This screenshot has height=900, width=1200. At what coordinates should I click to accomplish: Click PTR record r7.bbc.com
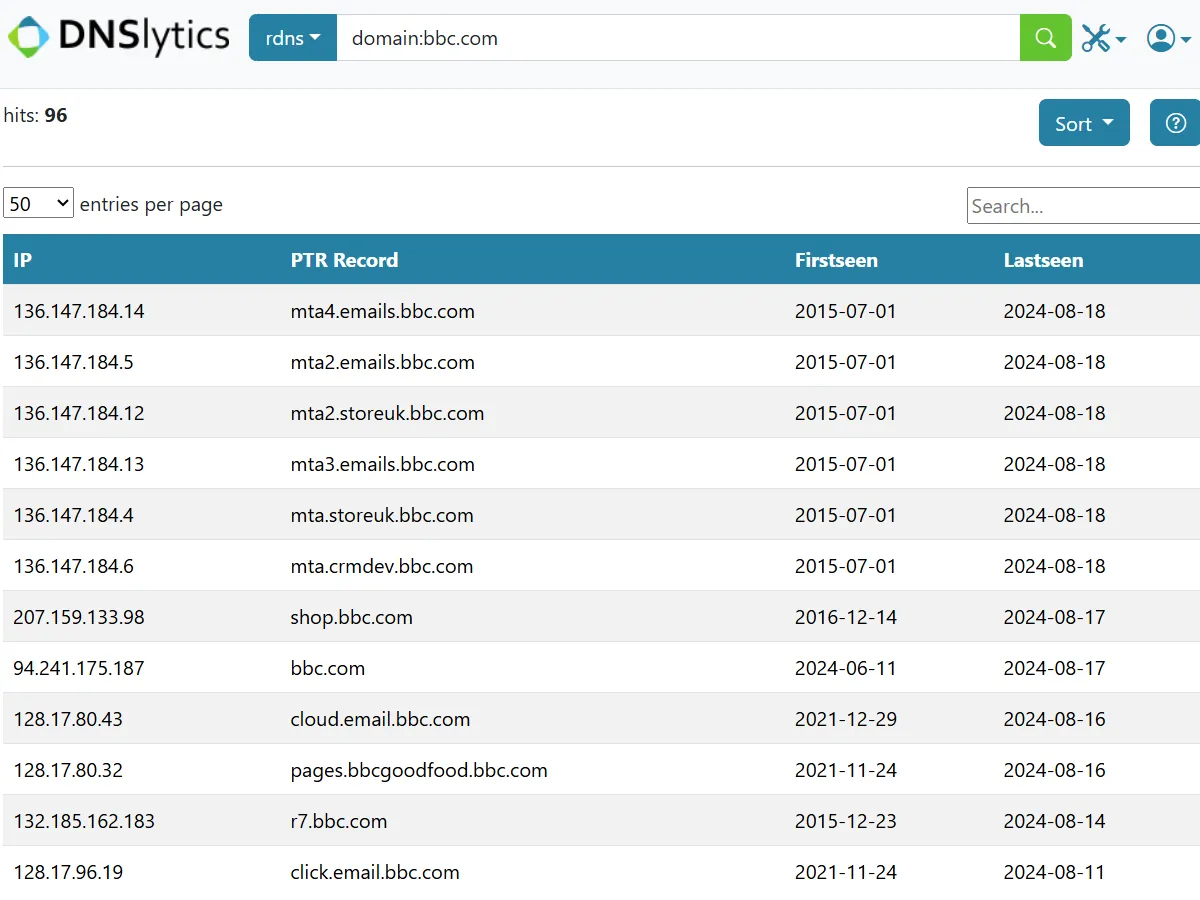(x=339, y=821)
